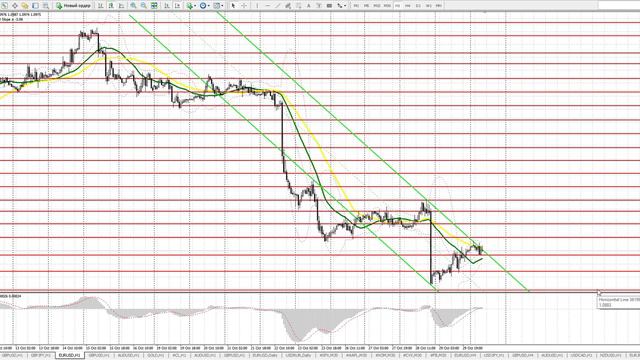The height and width of the screenshot is (360, 640).
Task: Switch timeframe to M15
Action: click(x=377, y=6)
